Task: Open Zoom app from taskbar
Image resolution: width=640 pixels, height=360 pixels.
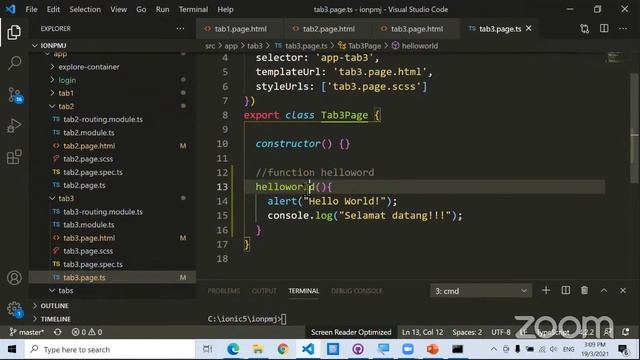Action: click(x=408, y=349)
